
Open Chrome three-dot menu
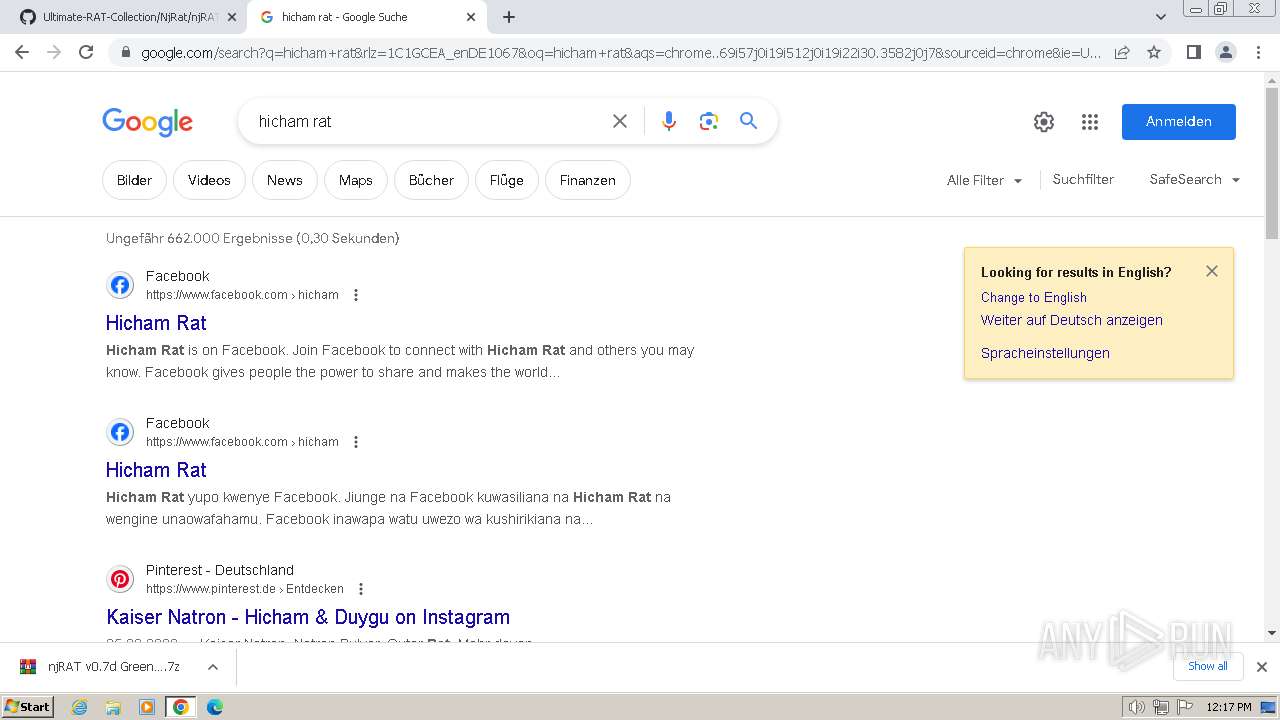(x=1258, y=52)
